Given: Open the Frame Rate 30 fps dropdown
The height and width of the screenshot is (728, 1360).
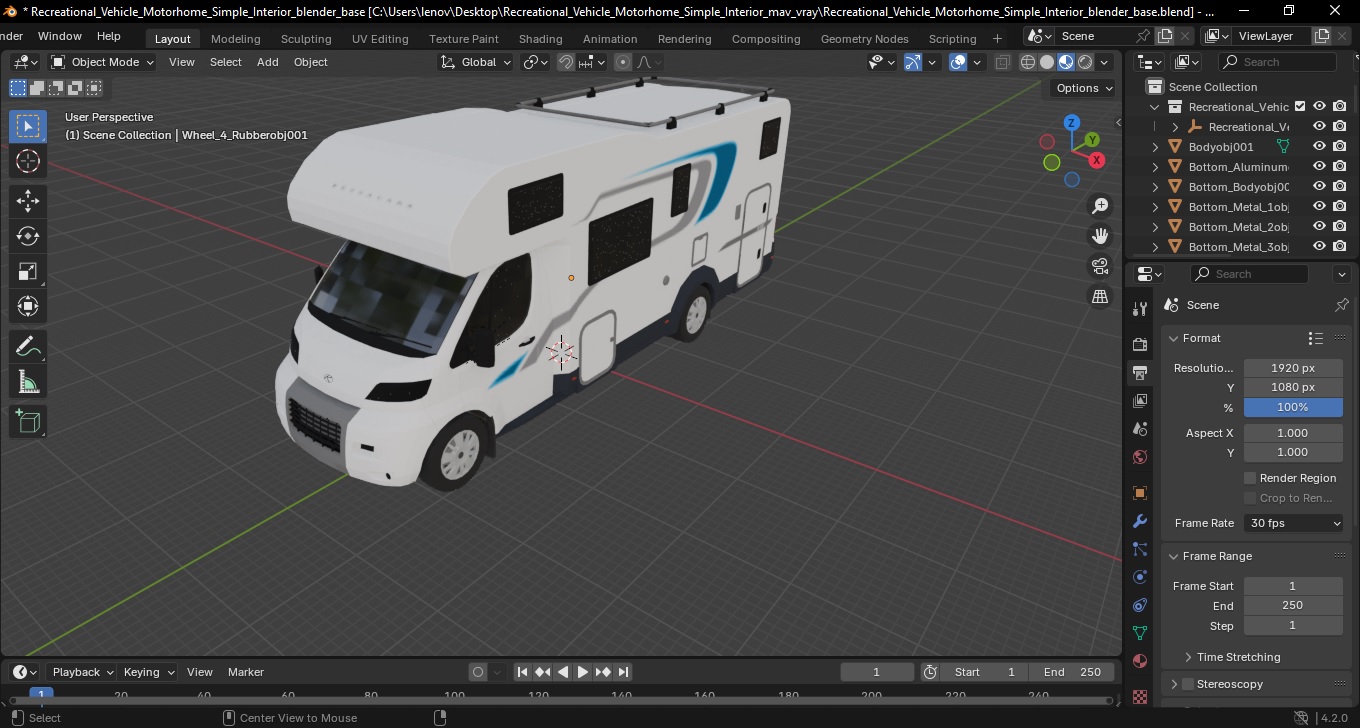Looking at the screenshot, I should [x=1294, y=523].
